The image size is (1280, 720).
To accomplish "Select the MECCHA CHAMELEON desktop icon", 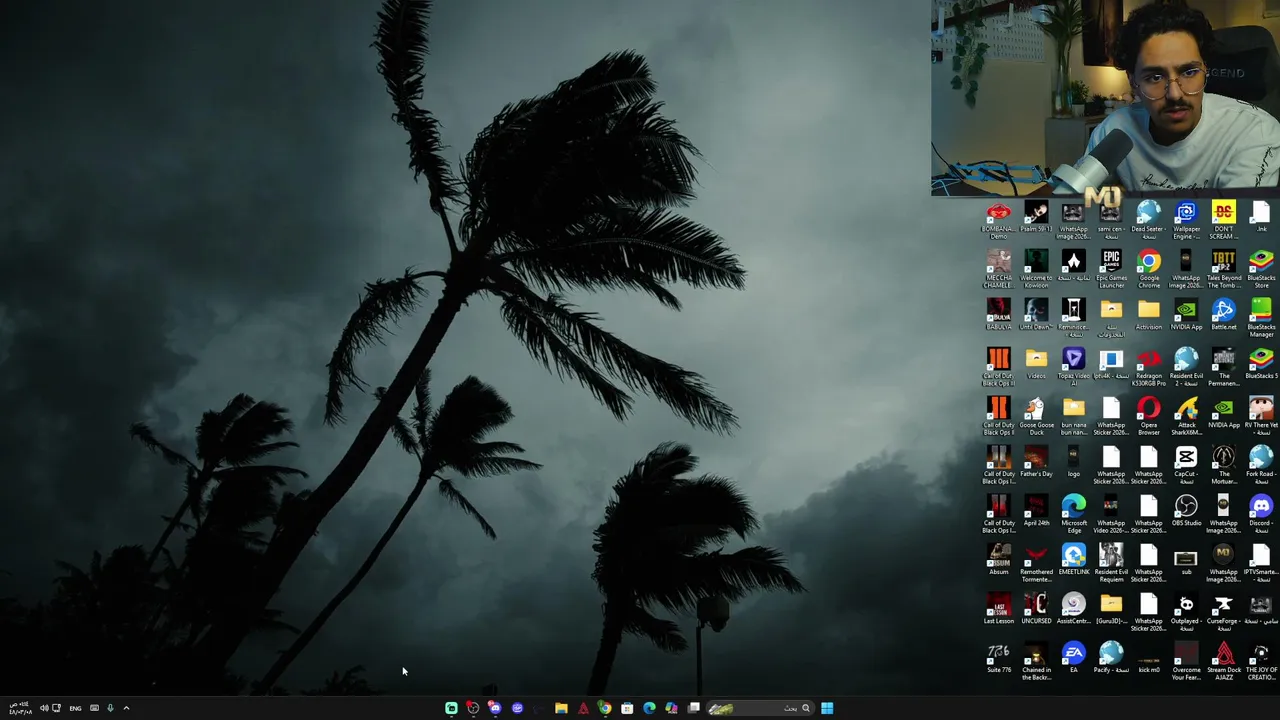I will pyautogui.click(x=998, y=269).
